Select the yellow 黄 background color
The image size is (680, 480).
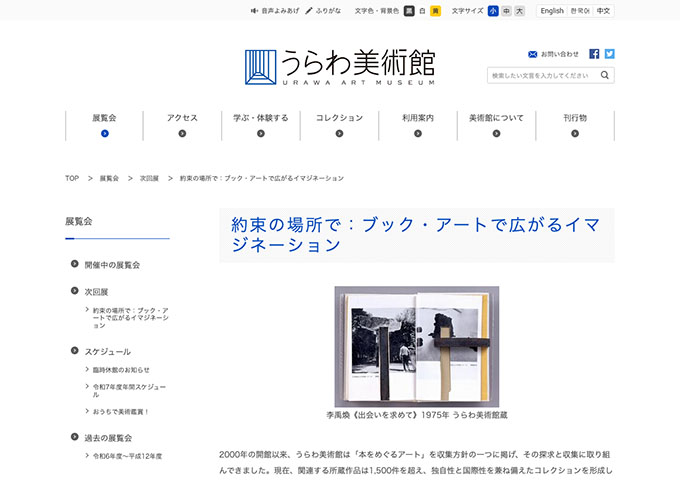tap(435, 11)
